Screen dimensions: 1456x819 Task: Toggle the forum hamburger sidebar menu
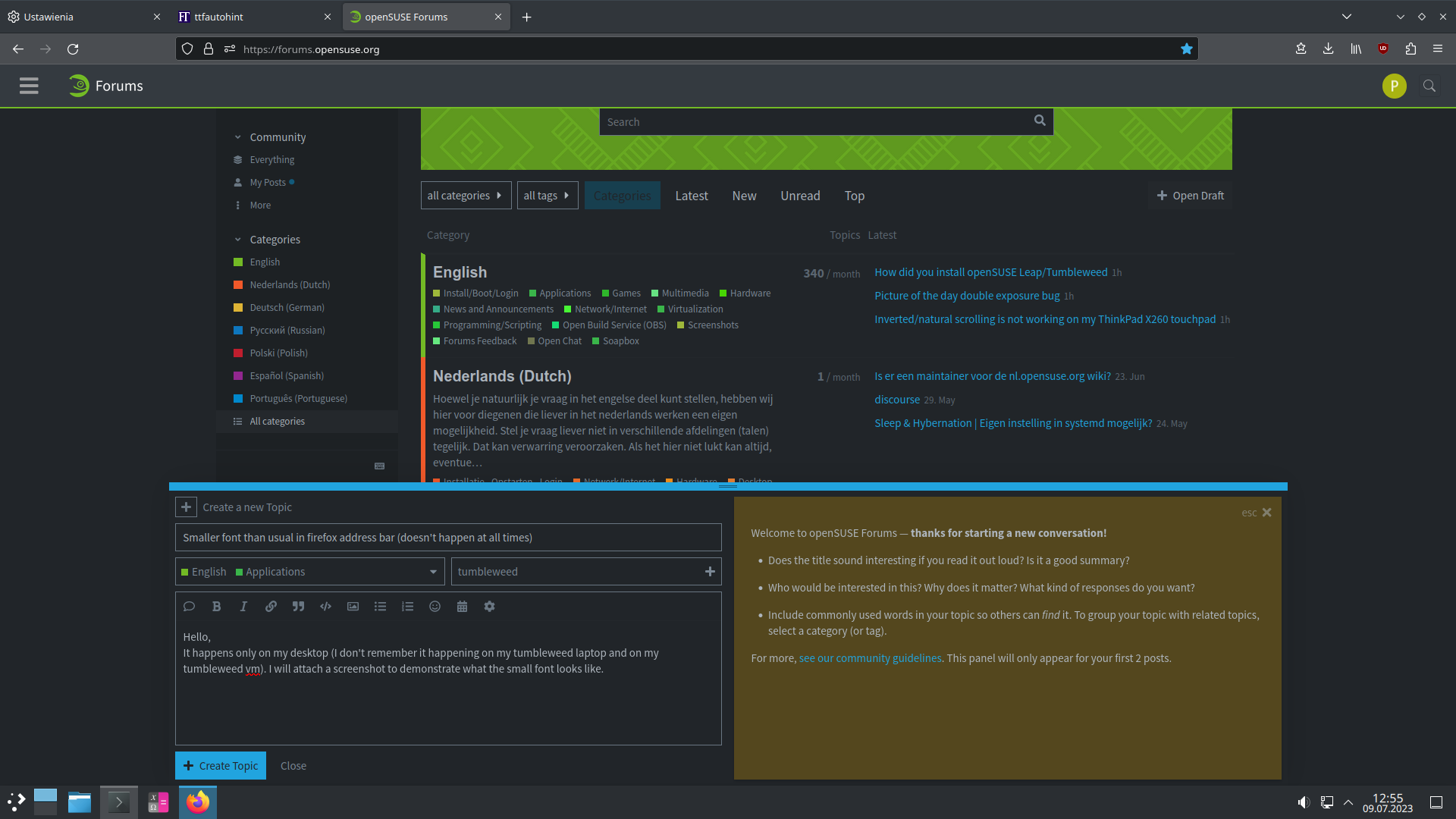click(x=29, y=86)
